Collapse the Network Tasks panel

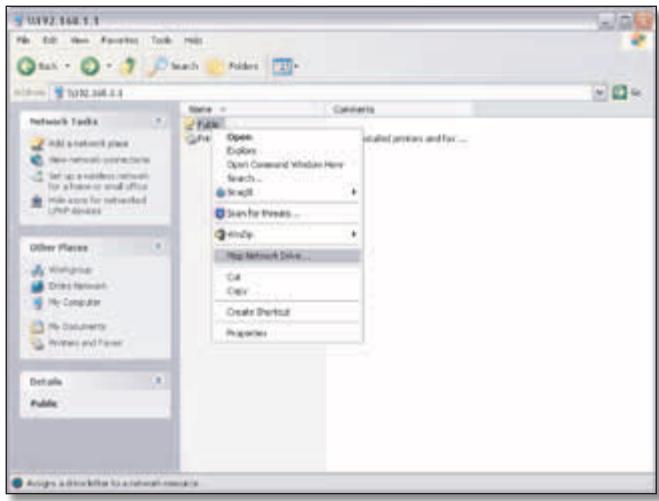coord(158,121)
